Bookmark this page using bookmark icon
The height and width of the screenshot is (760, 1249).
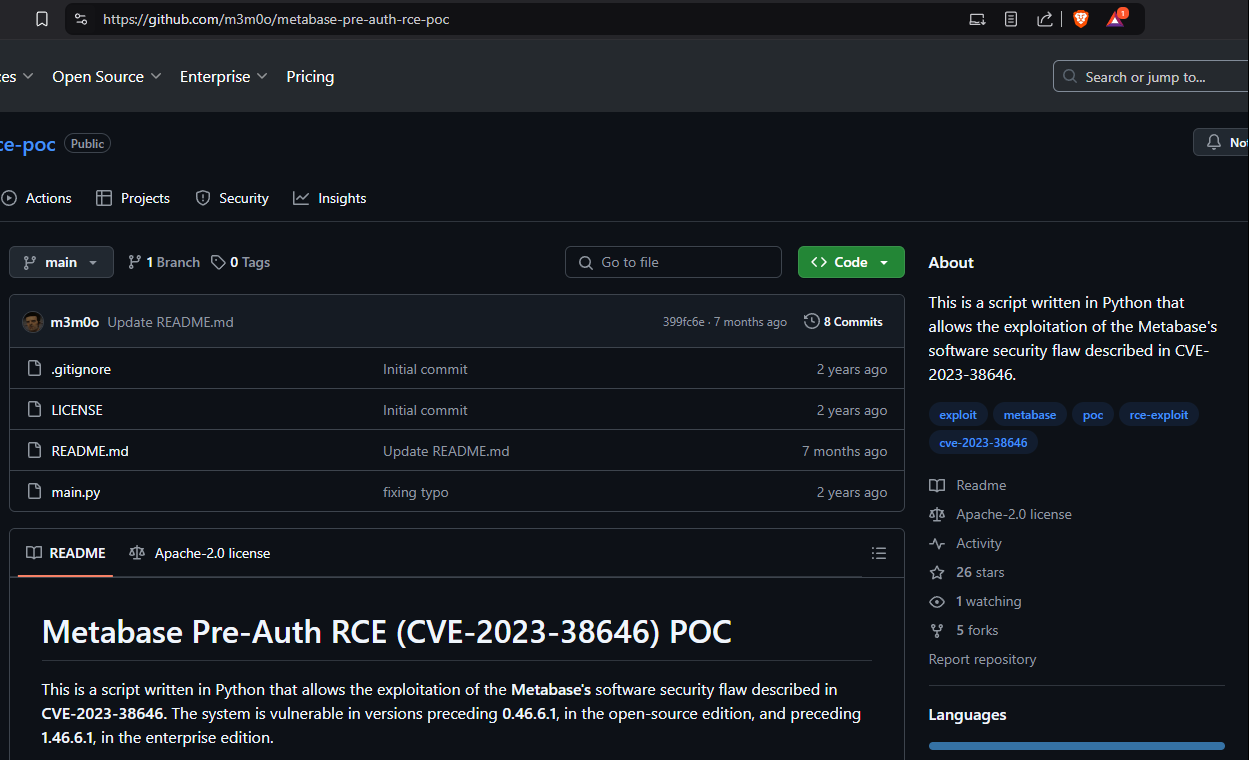[x=42, y=19]
